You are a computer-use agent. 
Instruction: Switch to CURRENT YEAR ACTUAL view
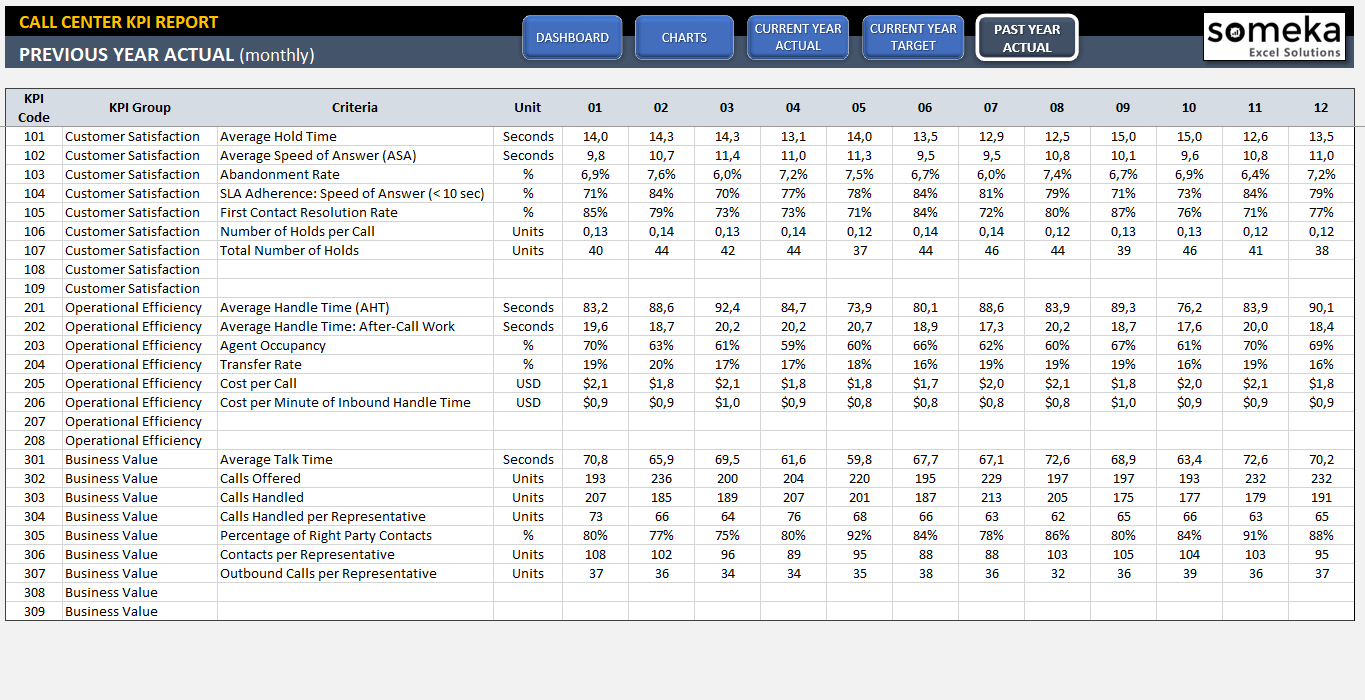(797, 37)
